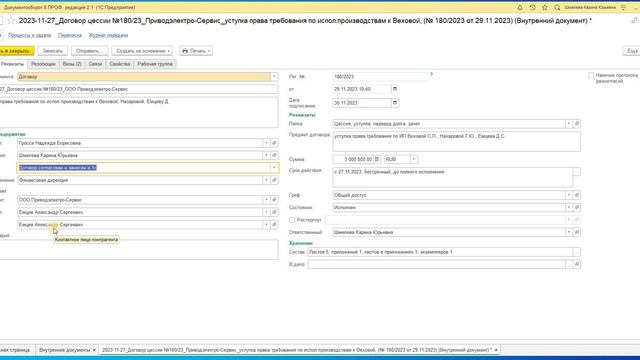Expand document type Договор dropdown
Image resolution: width=640 pixels, height=360 pixels.
point(274,77)
